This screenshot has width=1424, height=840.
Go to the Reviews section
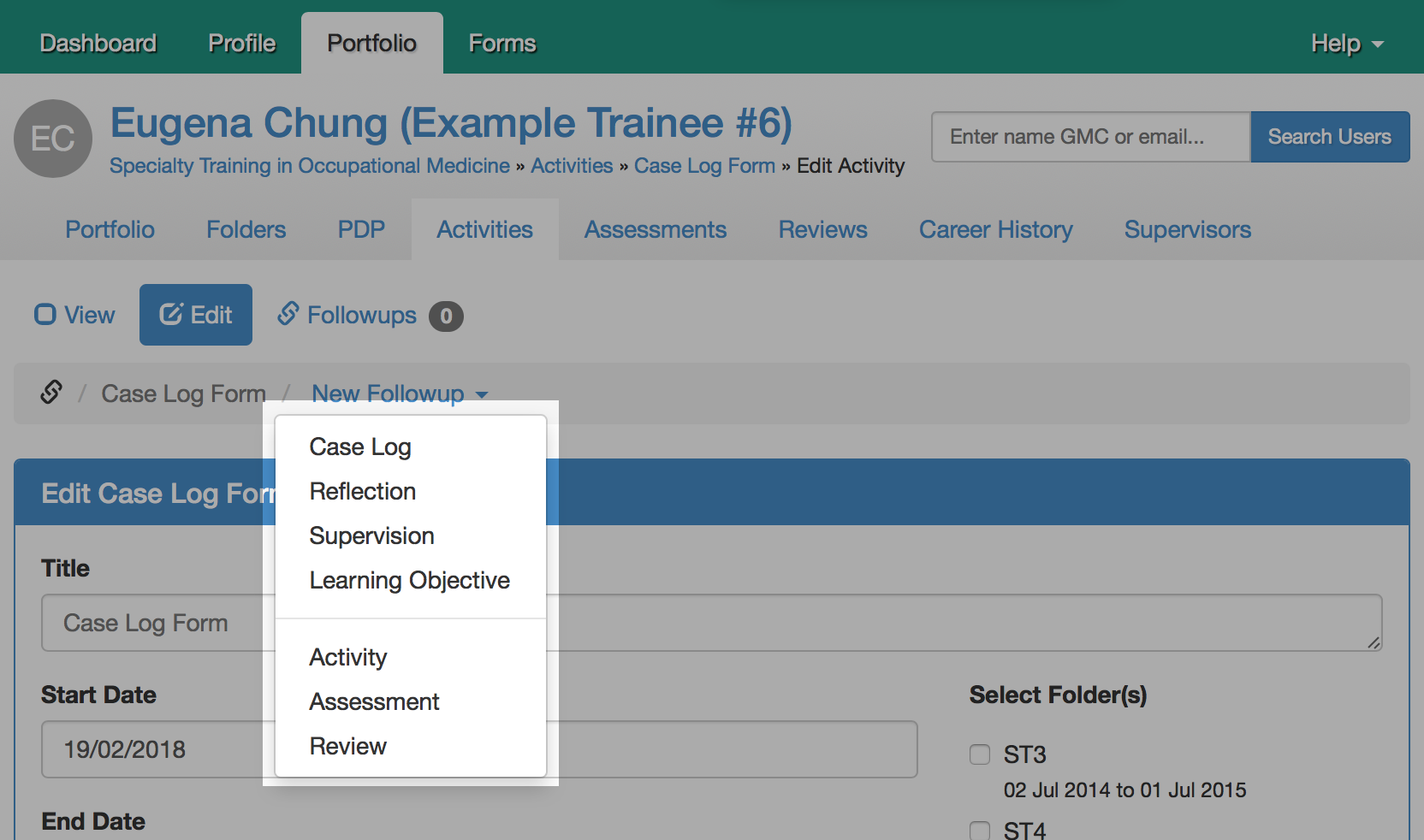point(823,229)
